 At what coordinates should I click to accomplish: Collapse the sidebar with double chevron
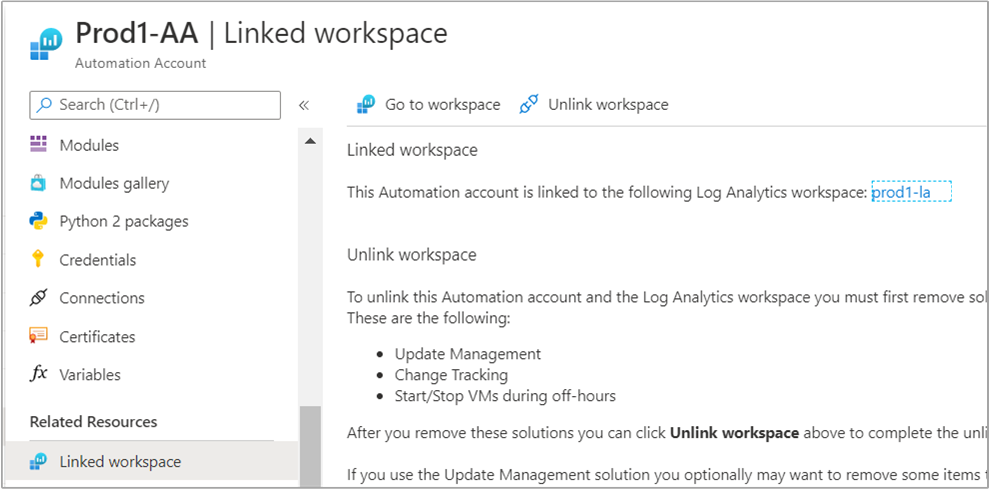click(x=303, y=105)
